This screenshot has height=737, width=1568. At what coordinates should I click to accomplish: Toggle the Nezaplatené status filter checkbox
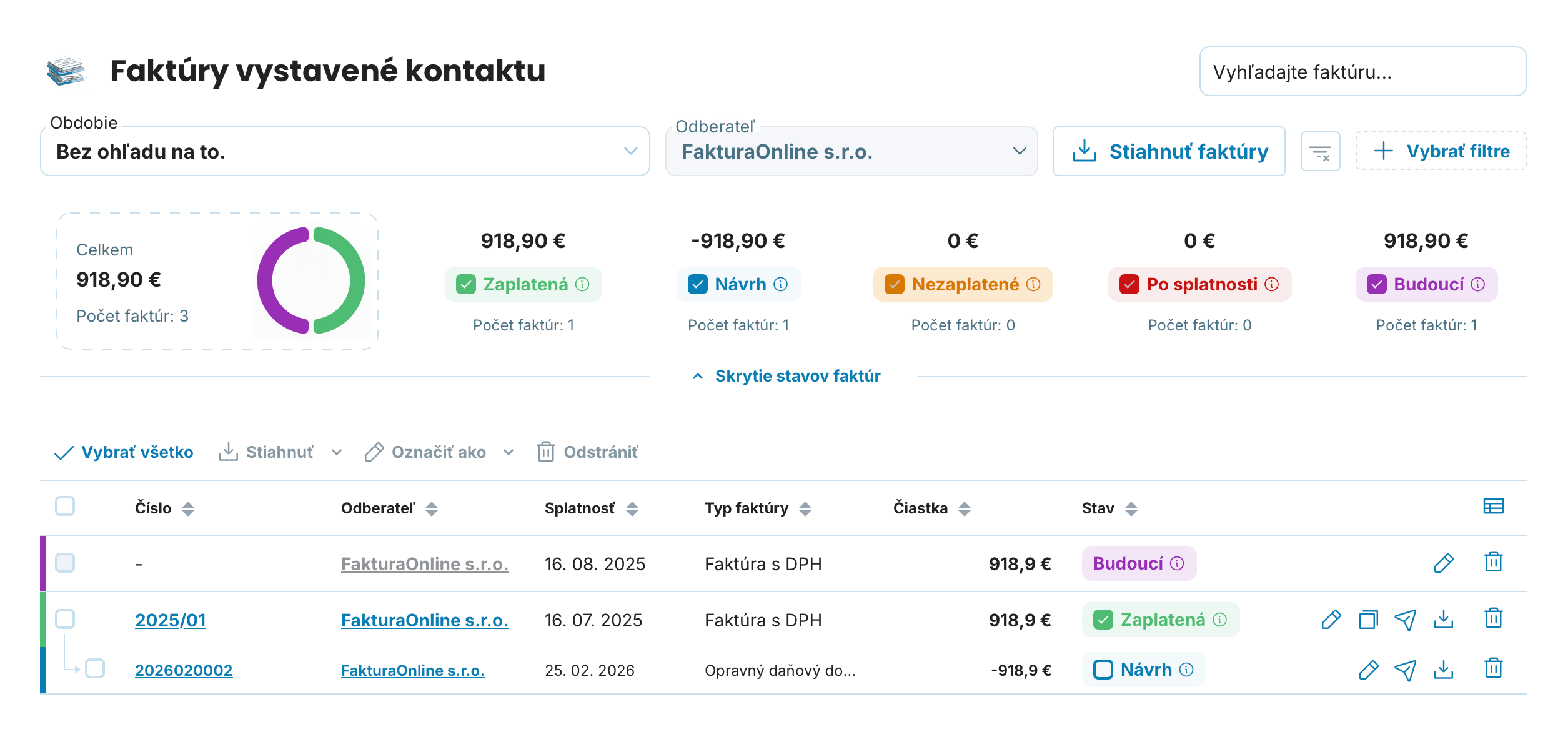[895, 285]
